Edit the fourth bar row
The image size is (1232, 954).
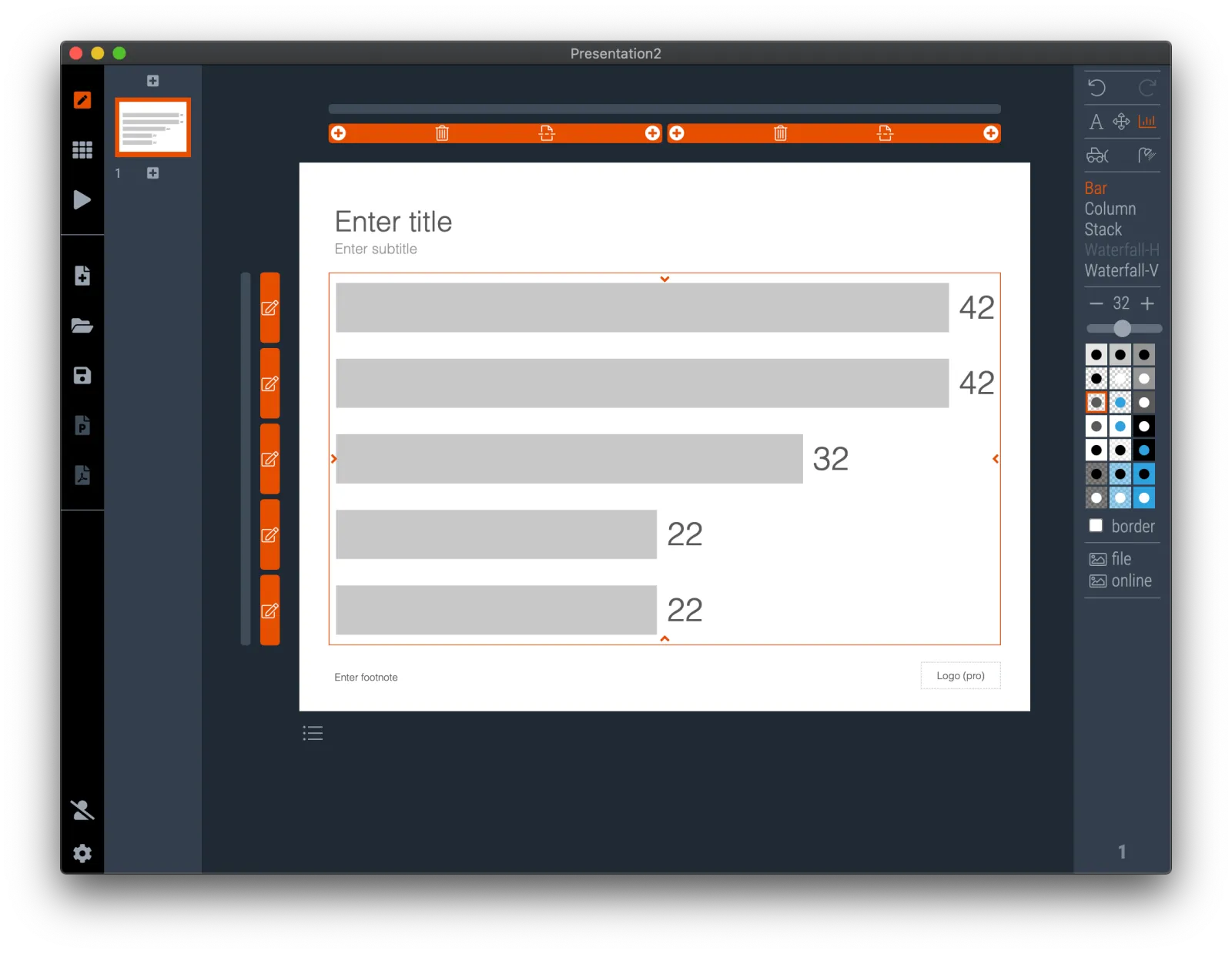click(x=269, y=534)
